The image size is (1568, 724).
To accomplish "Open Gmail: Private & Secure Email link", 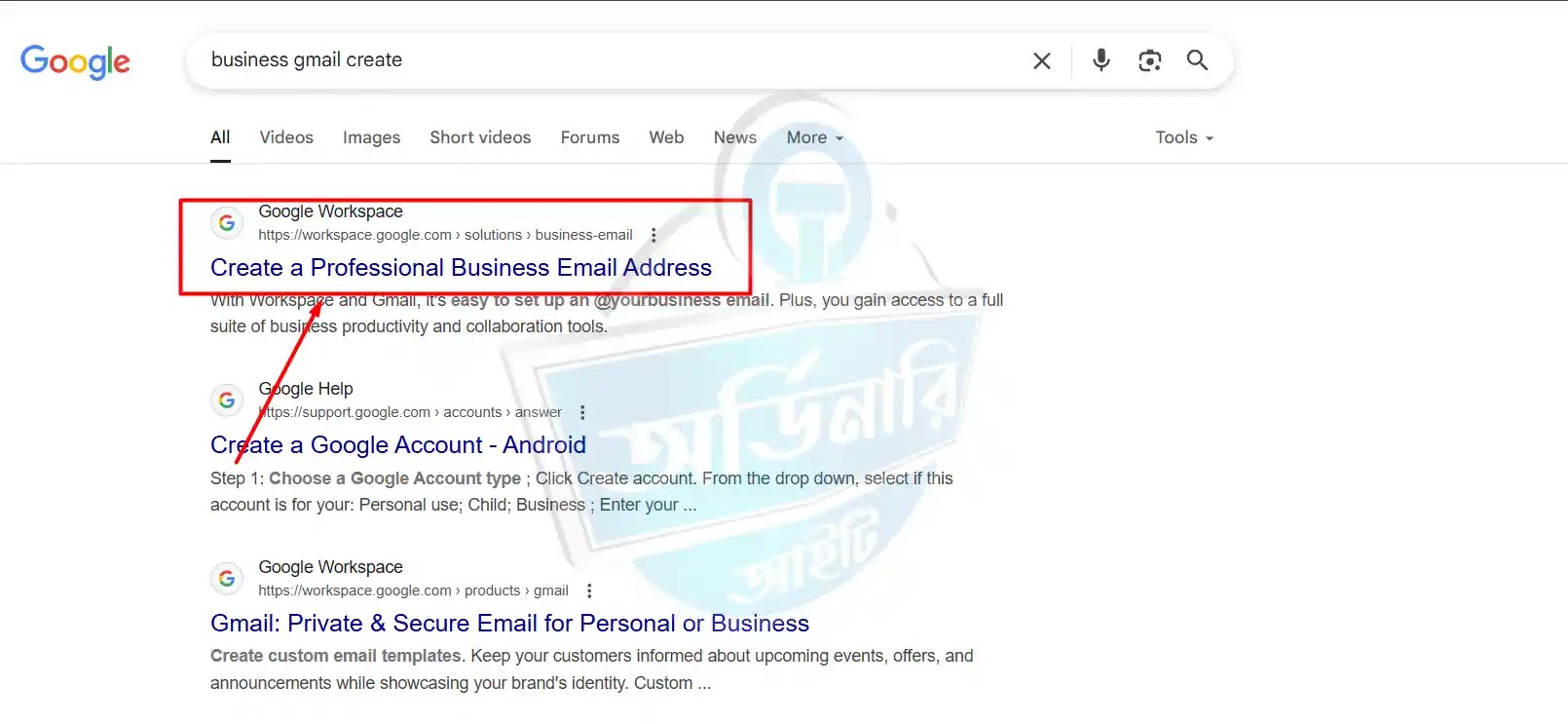I will coord(509,624).
